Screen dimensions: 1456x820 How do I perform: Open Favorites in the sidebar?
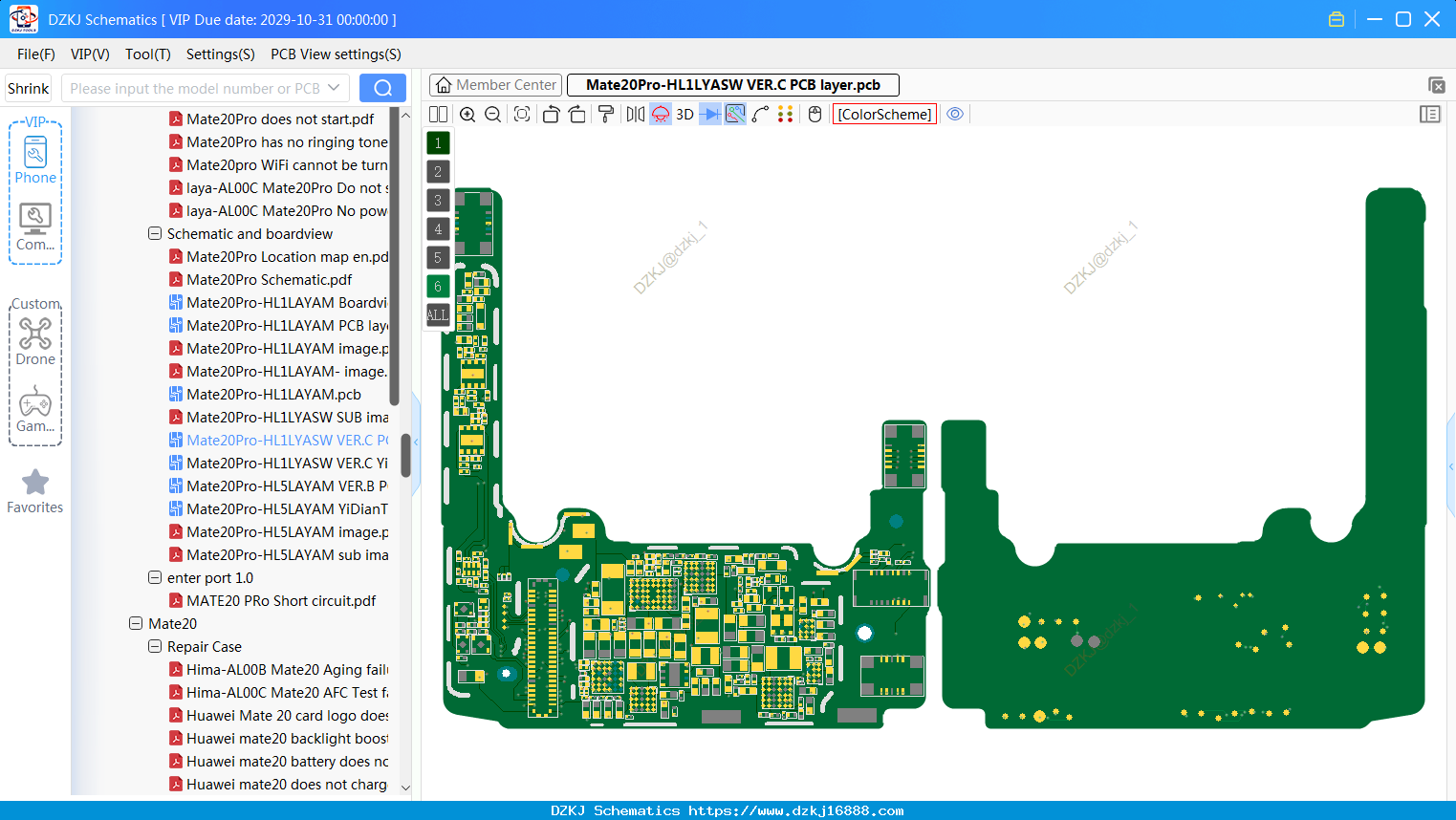pyautogui.click(x=35, y=492)
